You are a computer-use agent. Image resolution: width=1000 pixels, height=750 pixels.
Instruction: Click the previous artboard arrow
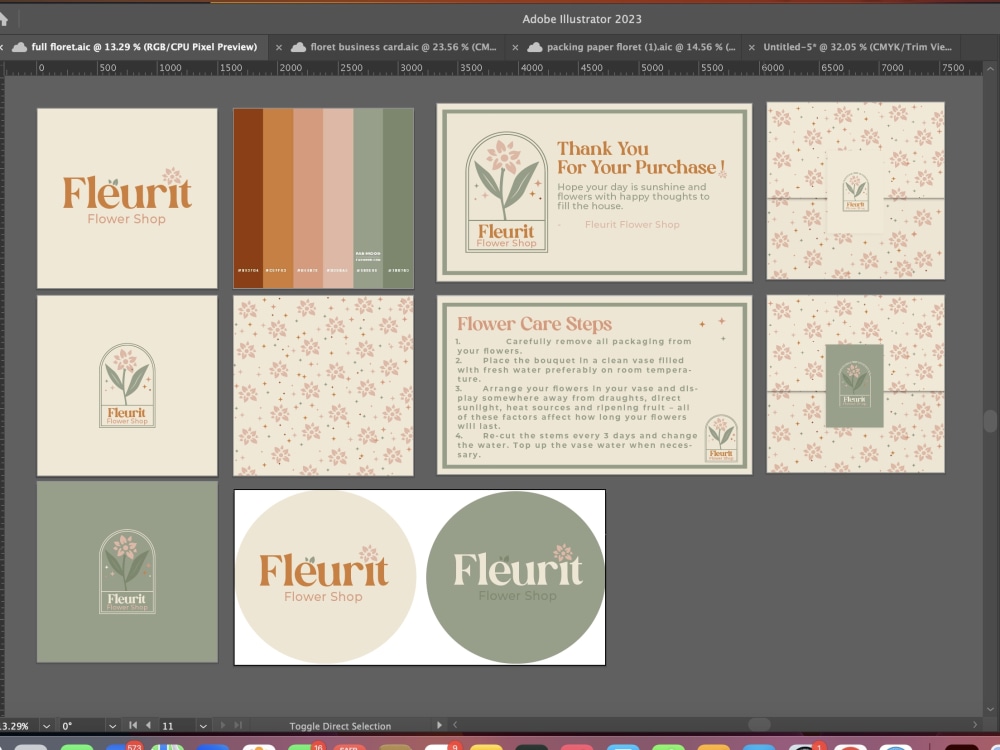148,725
